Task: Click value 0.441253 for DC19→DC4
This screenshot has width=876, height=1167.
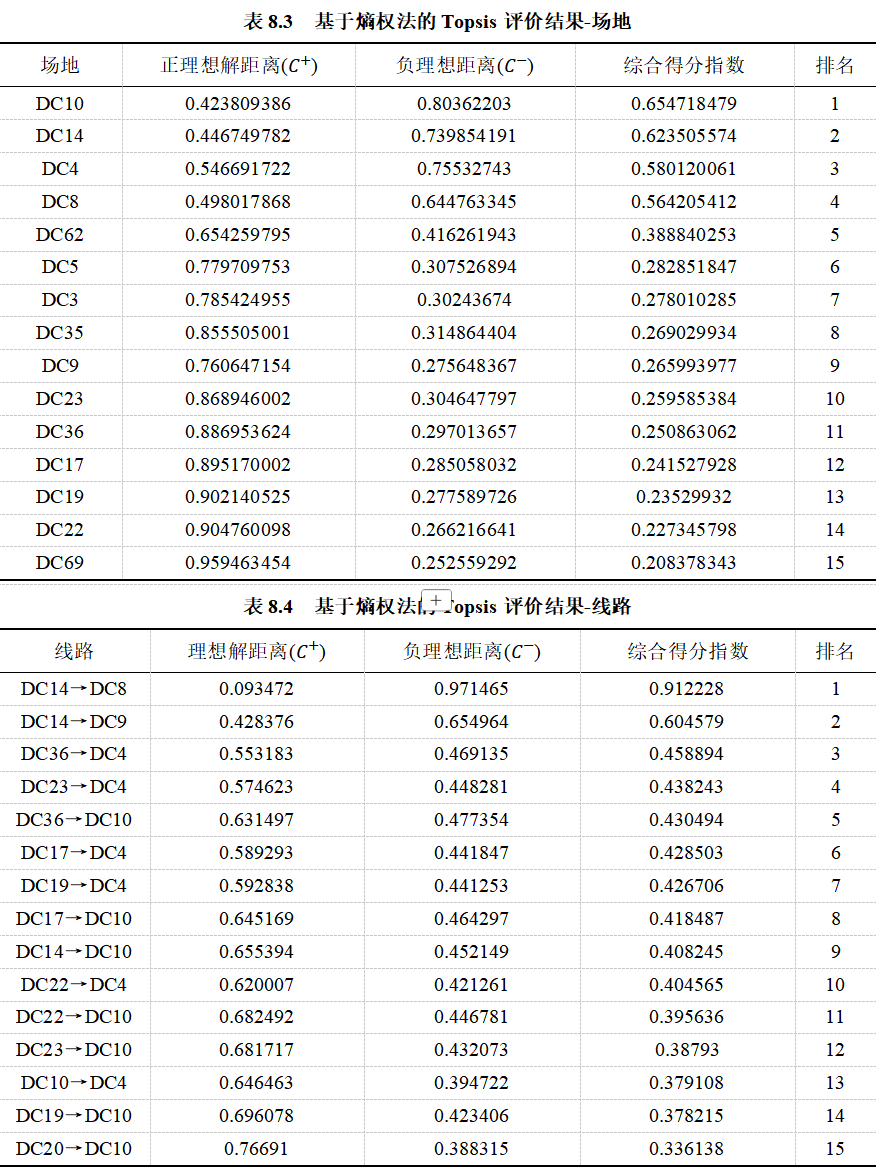Action: (471, 886)
